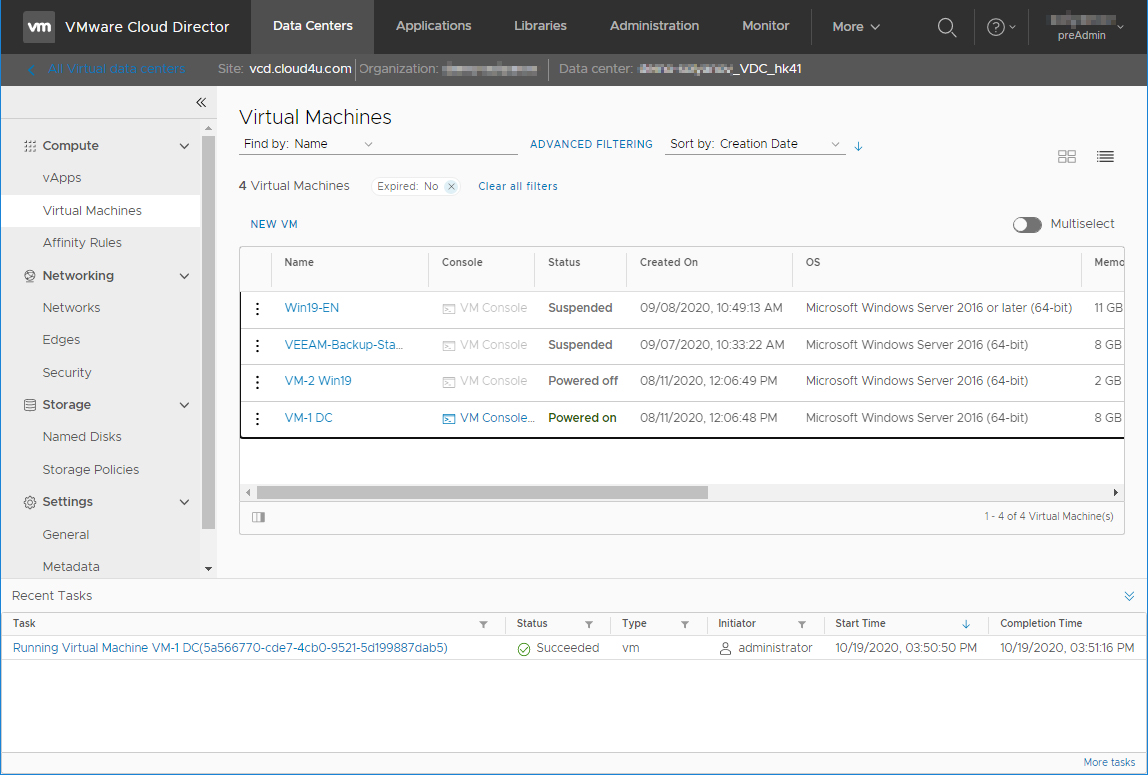Open actions menu for VM-1 DC

coord(257,419)
